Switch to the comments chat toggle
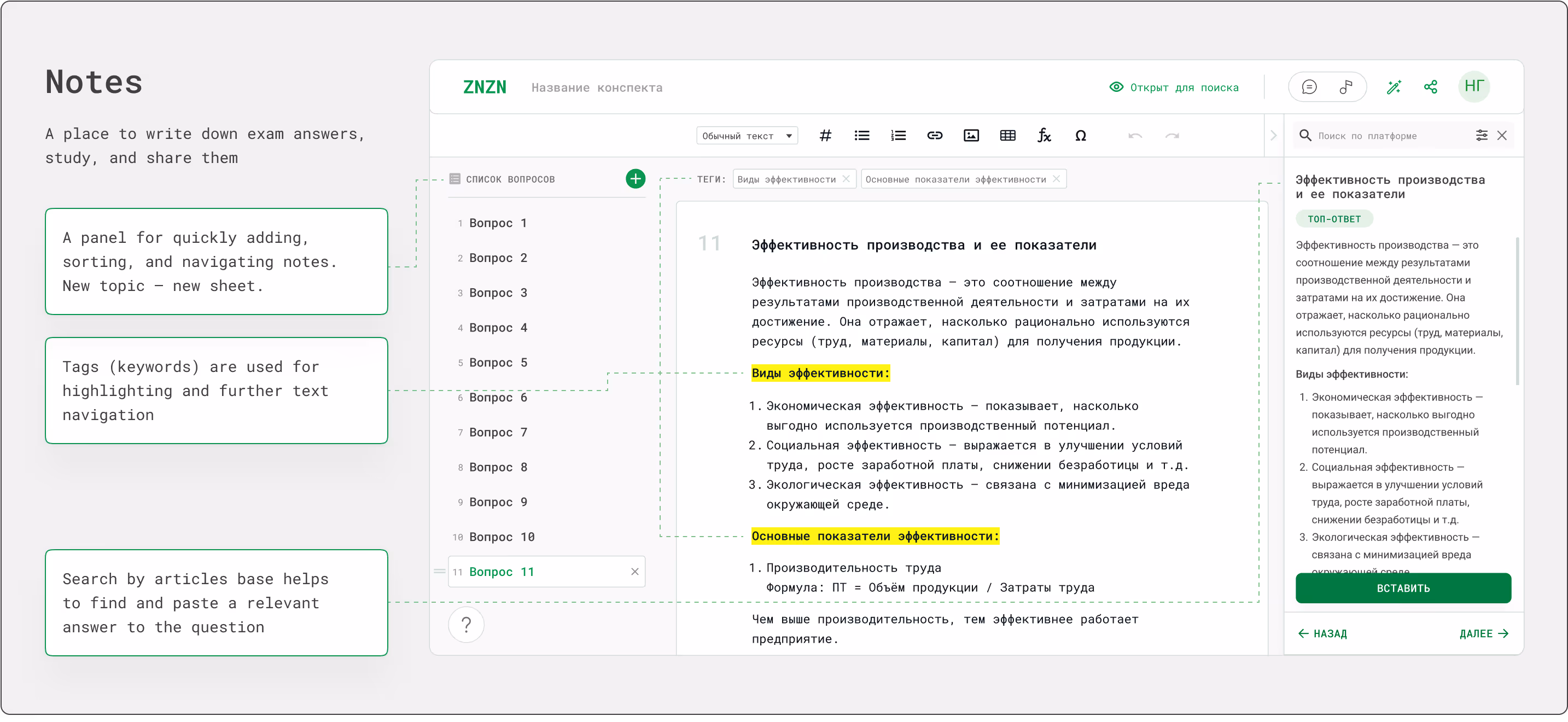This screenshot has height=722, width=1568. (x=1309, y=87)
